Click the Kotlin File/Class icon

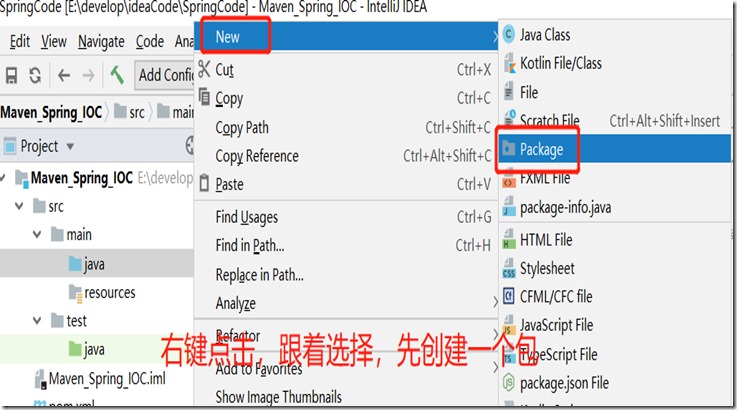click(509, 63)
